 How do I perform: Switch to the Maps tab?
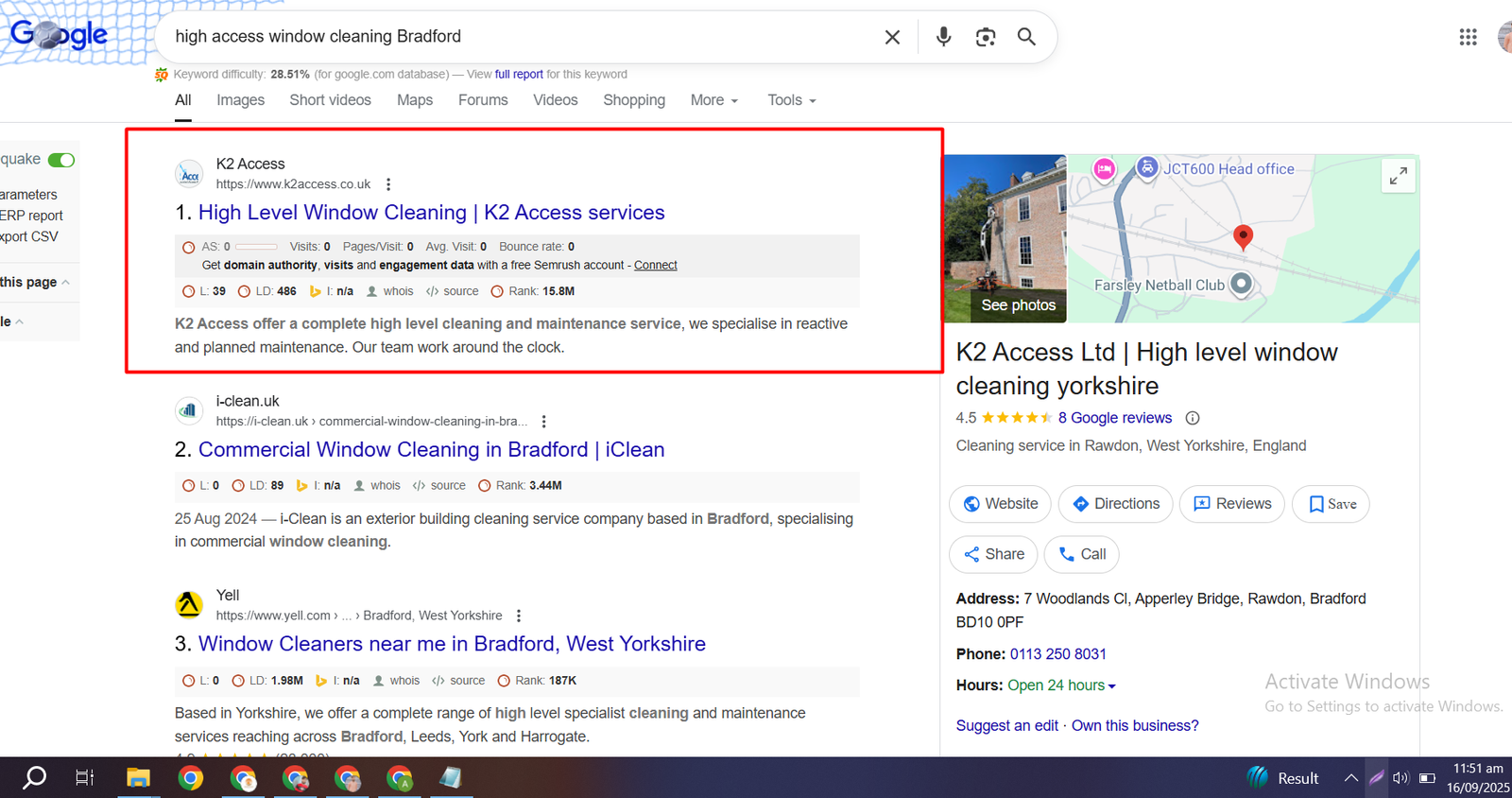click(415, 100)
